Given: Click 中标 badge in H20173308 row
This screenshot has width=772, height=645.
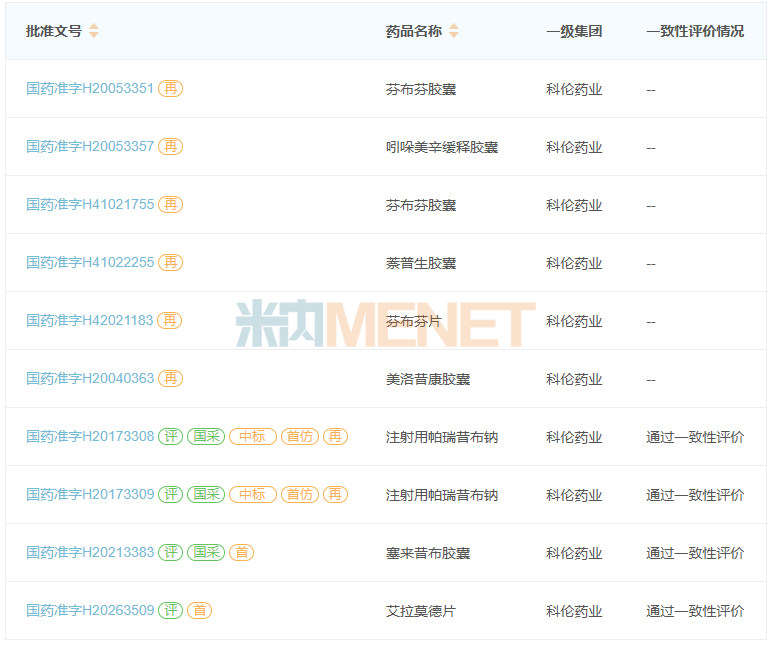Looking at the screenshot, I should tap(253, 437).
